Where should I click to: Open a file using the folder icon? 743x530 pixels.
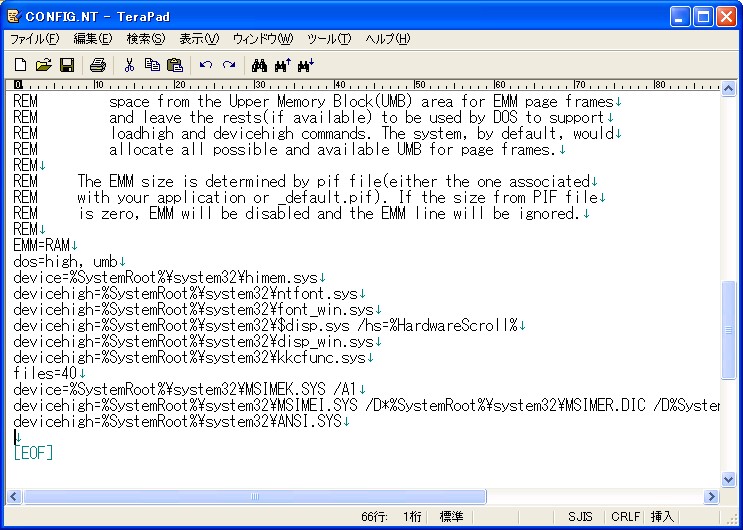click(x=44, y=65)
